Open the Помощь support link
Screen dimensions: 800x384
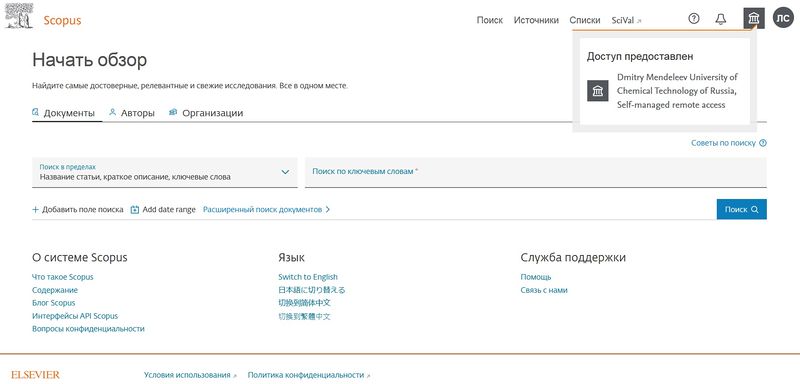(x=536, y=277)
